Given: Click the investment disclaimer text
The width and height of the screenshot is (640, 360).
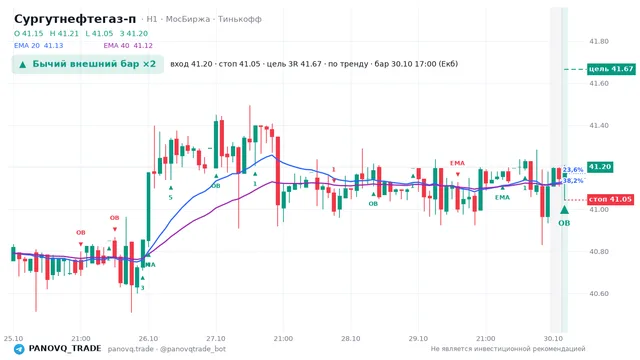Looking at the screenshot, I should [508, 349].
